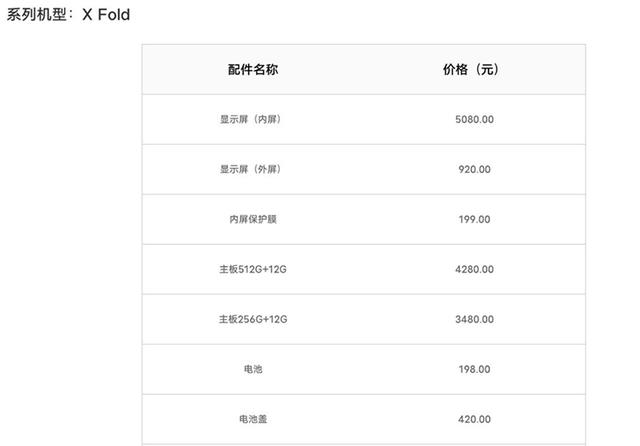Click the 198.00 price value
640x446 pixels.
click(473, 369)
